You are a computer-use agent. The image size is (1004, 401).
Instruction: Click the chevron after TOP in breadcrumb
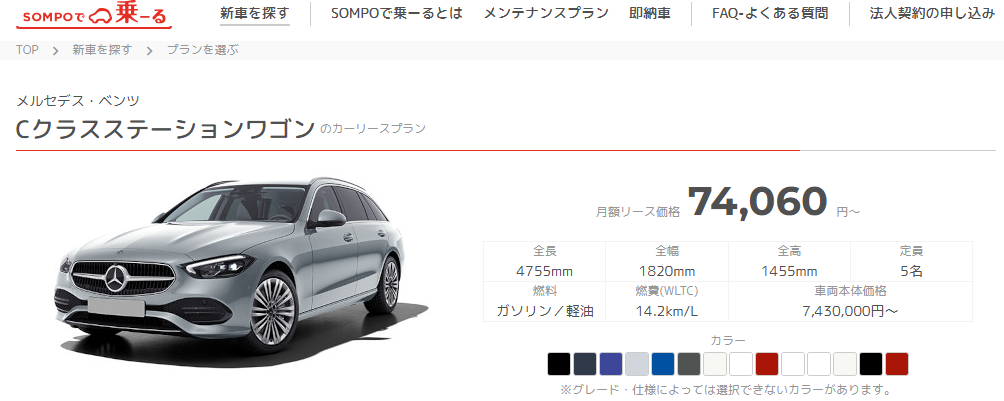tap(56, 51)
